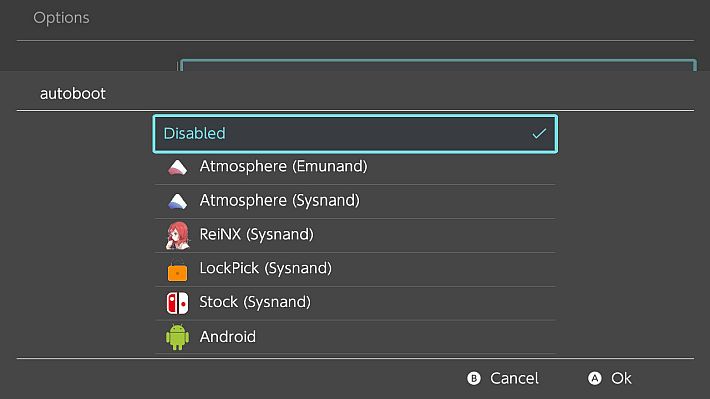710x399 pixels.
Task: Select the Android menu entry
Action: [355, 337]
